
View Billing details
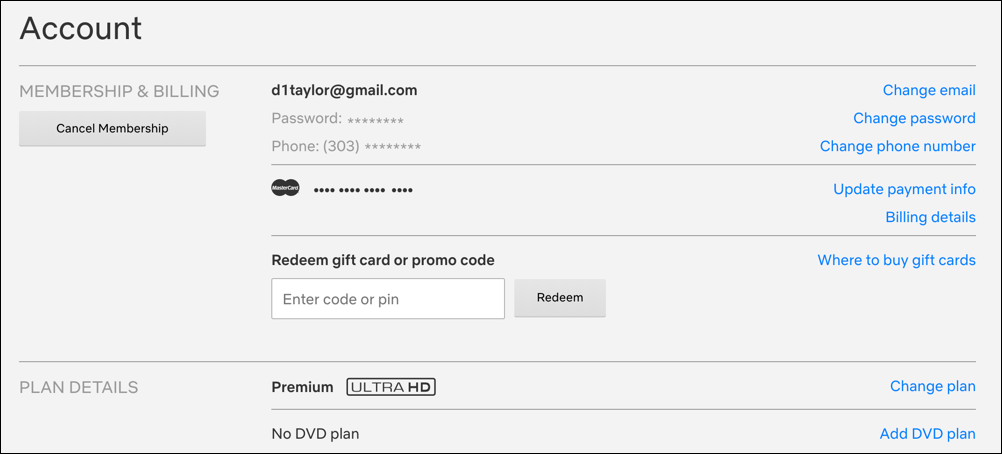[930, 217]
